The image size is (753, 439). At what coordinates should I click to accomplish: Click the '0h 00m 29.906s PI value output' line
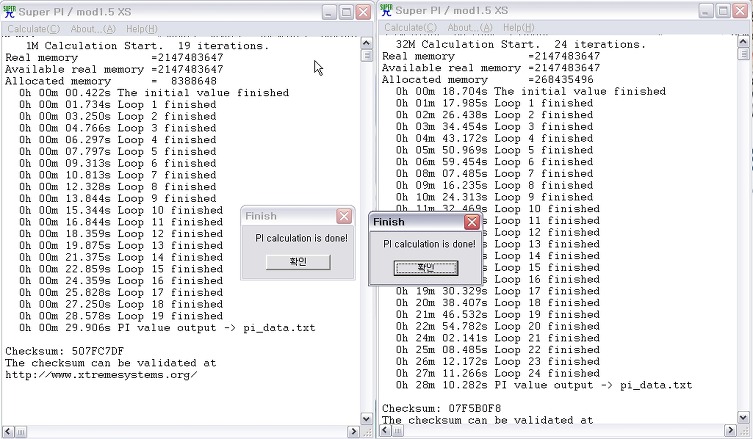[167, 328]
